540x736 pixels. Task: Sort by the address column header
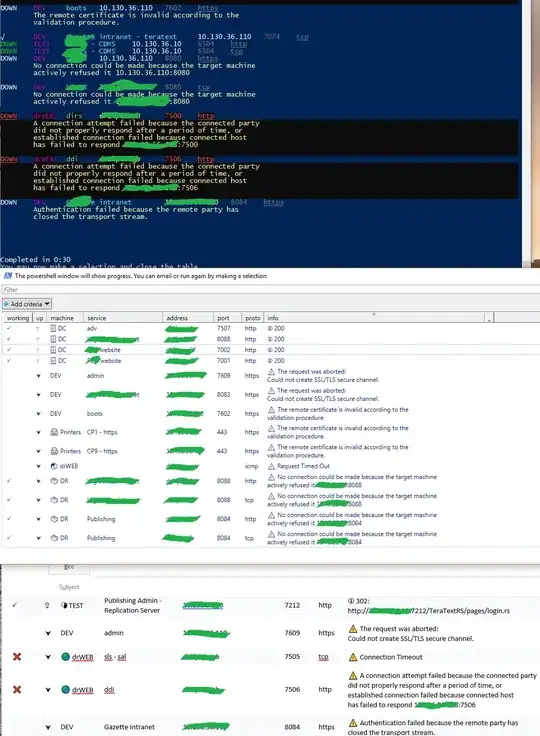[188, 318]
